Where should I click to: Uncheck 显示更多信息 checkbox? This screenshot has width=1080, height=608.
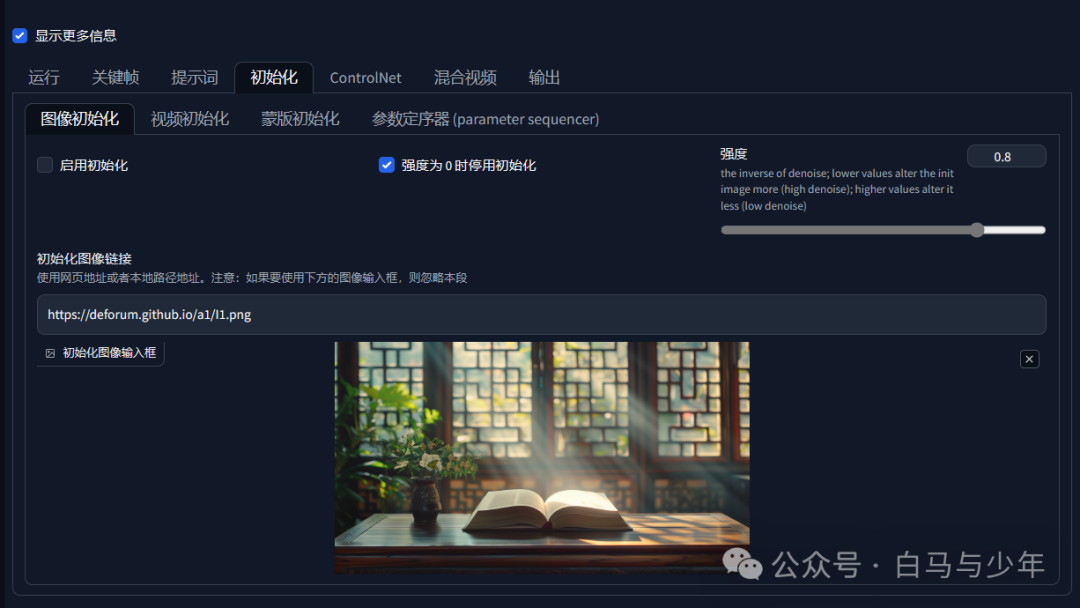pyautogui.click(x=20, y=35)
